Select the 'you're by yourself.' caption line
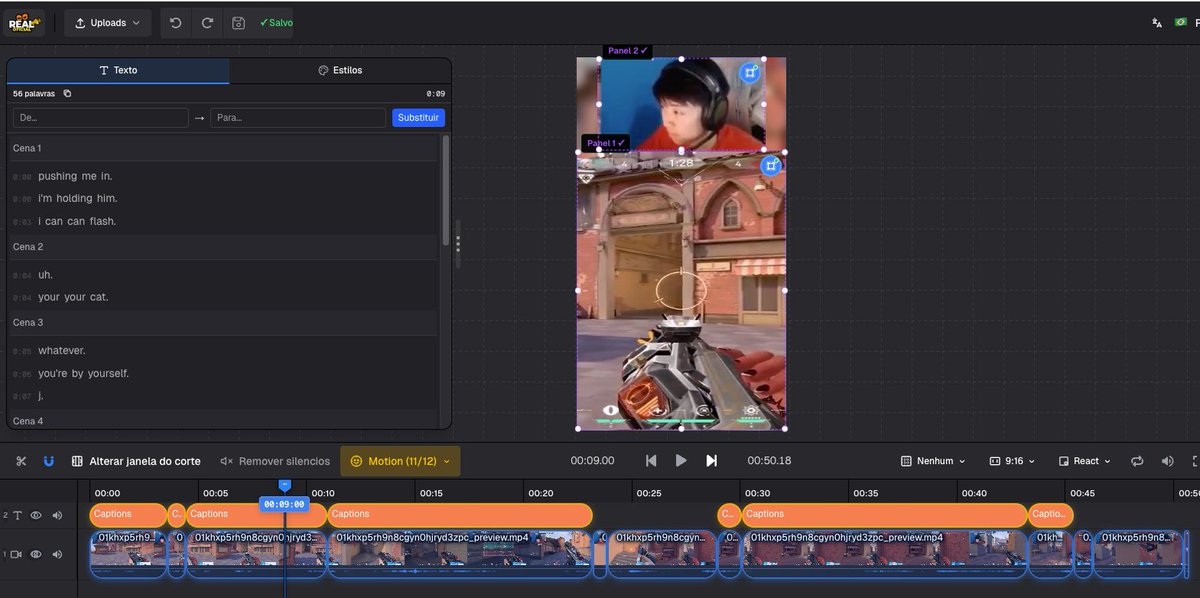Viewport: 1200px width, 598px height. click(x=84, y=373)
